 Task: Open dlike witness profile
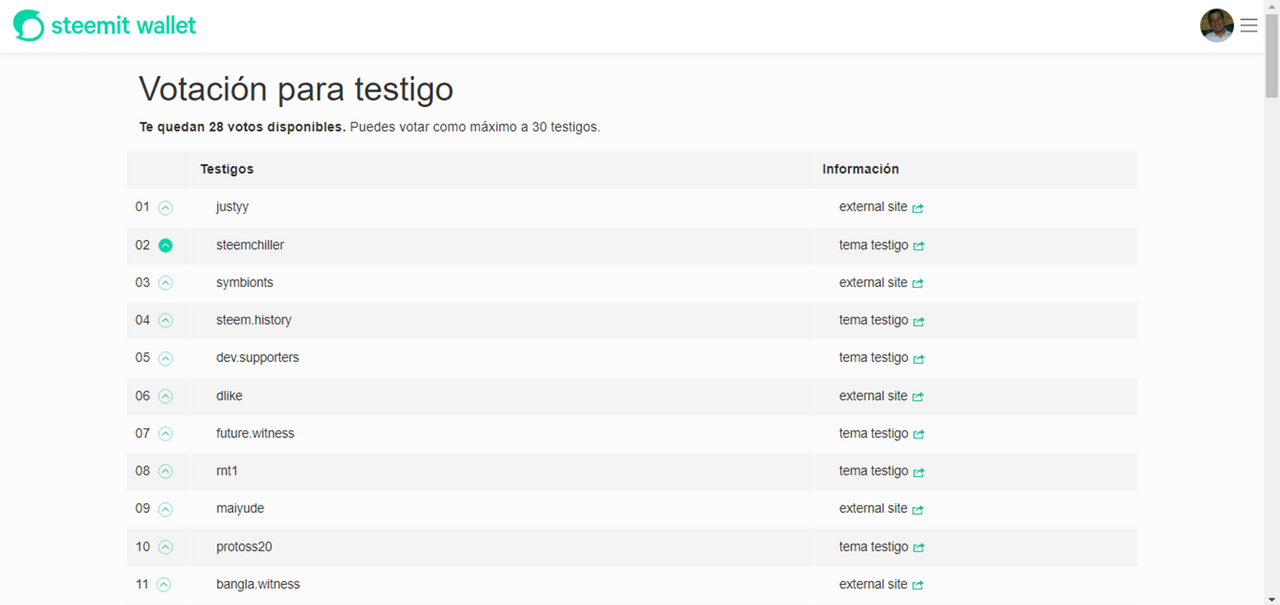pyautogui.click(x=229, y=396)
